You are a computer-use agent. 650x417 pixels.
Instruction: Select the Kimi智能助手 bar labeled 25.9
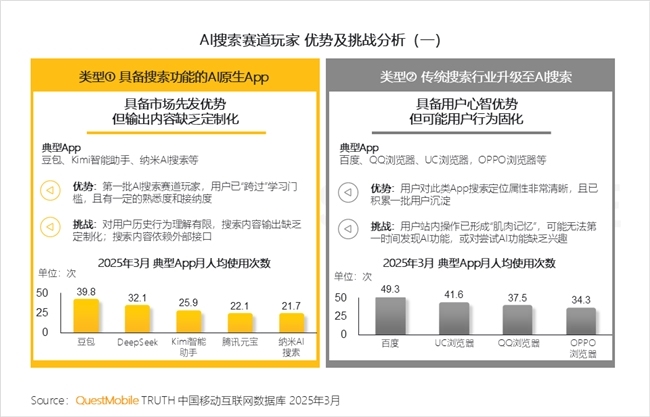point(189,322)
